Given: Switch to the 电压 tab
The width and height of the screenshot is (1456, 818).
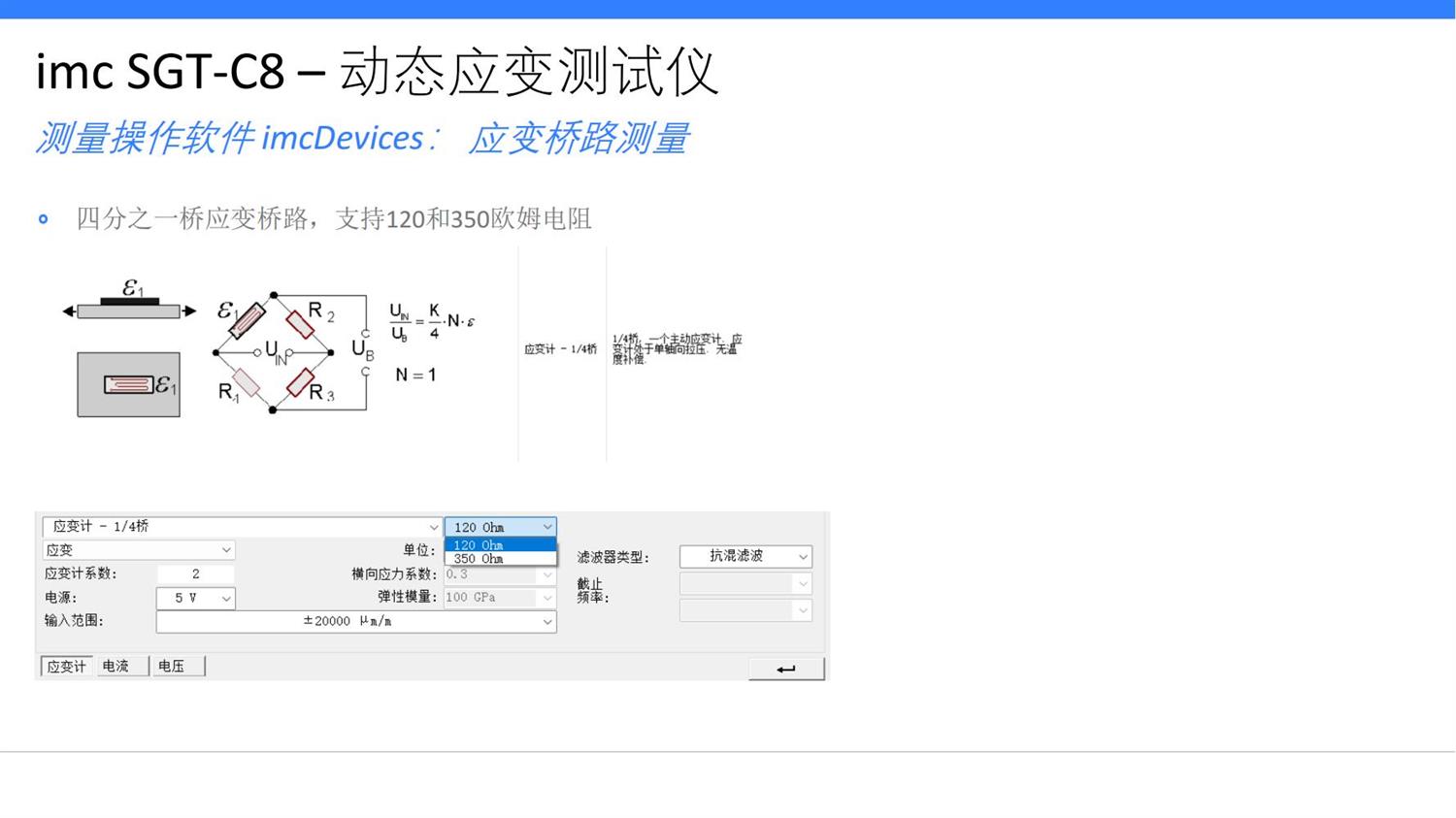Looking at the screenshot, I should [x=178, y=666].
